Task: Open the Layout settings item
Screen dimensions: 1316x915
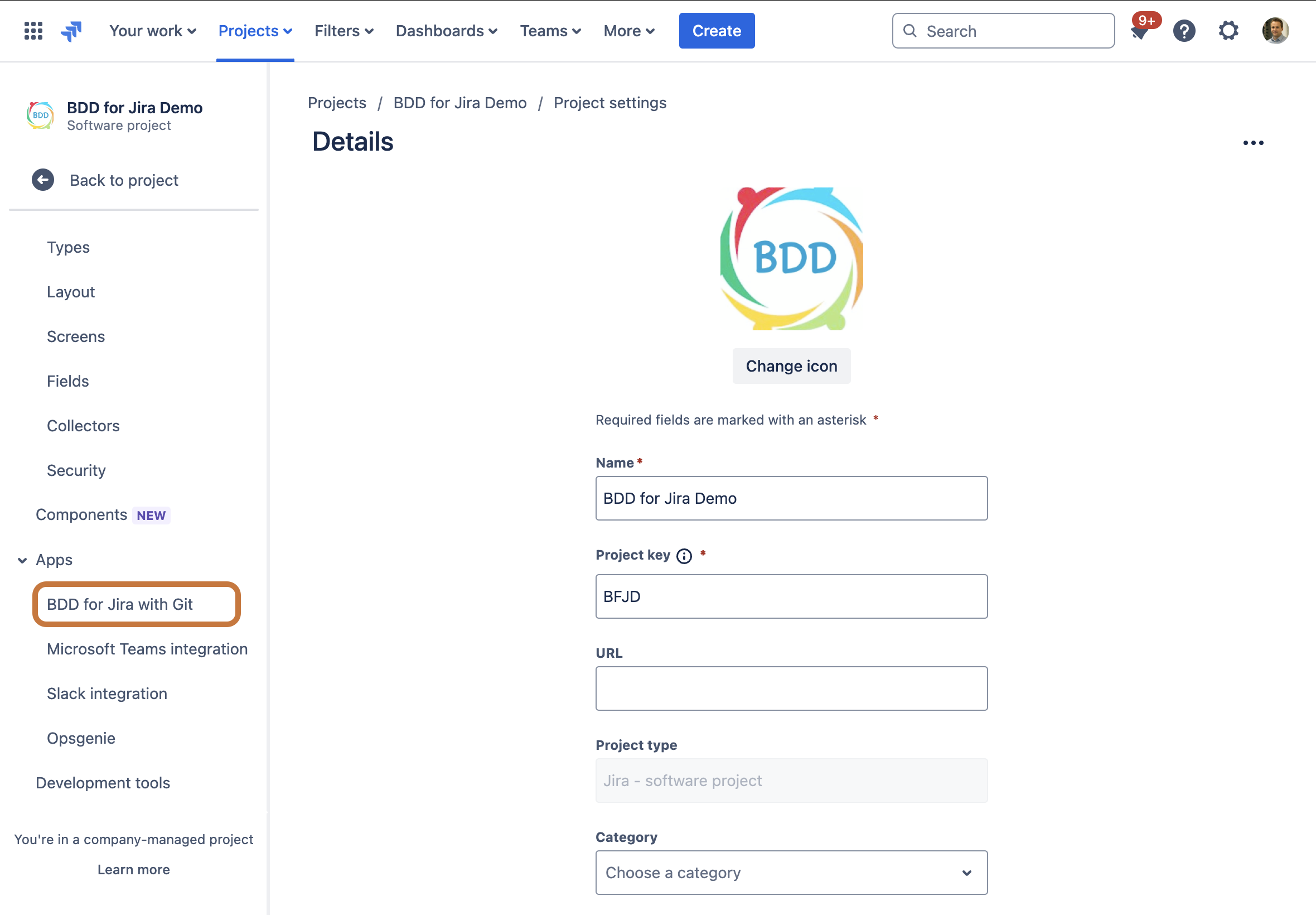Action: click(71, 292)
